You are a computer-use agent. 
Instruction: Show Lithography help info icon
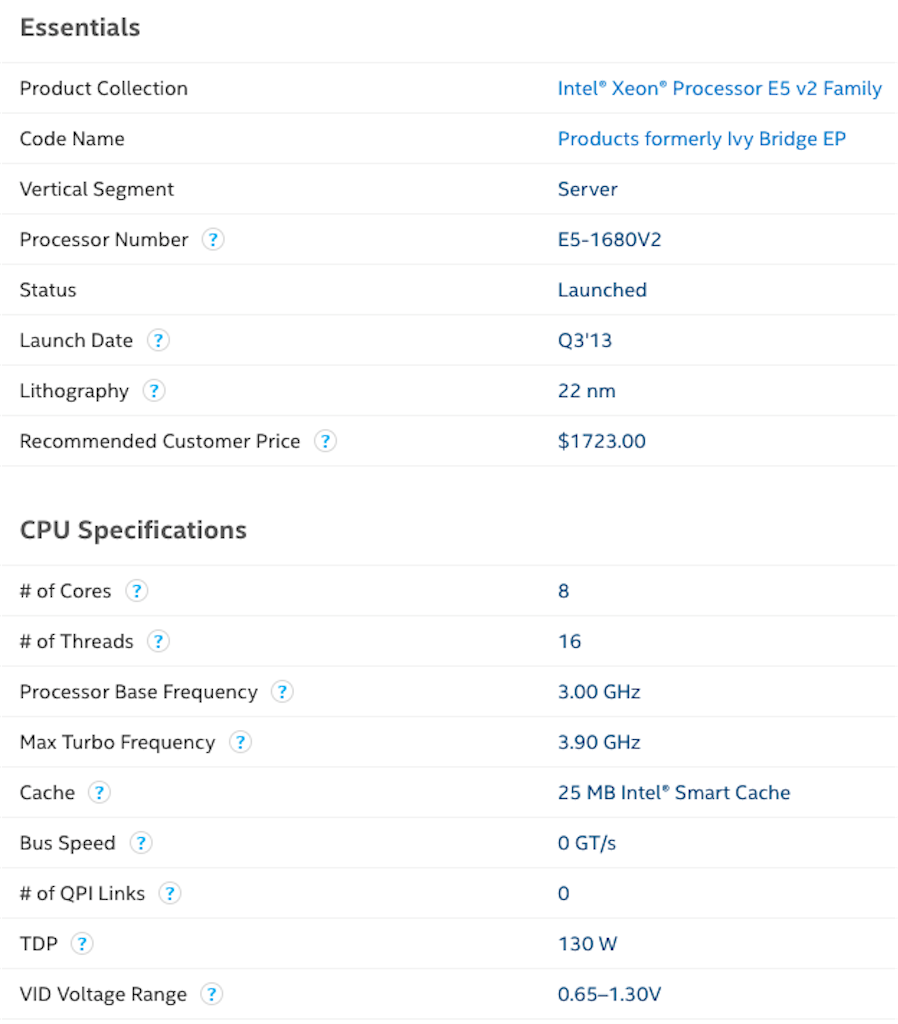point(154,391)
